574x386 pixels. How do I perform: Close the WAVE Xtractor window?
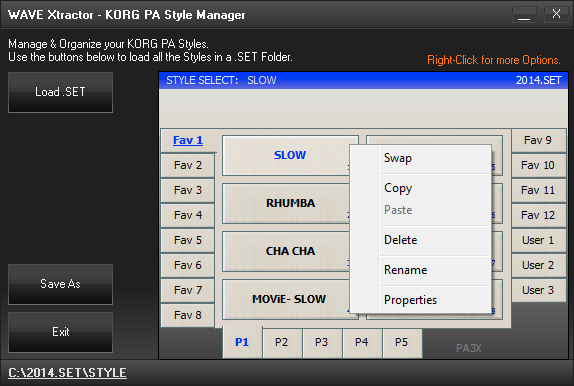(556, 15)
